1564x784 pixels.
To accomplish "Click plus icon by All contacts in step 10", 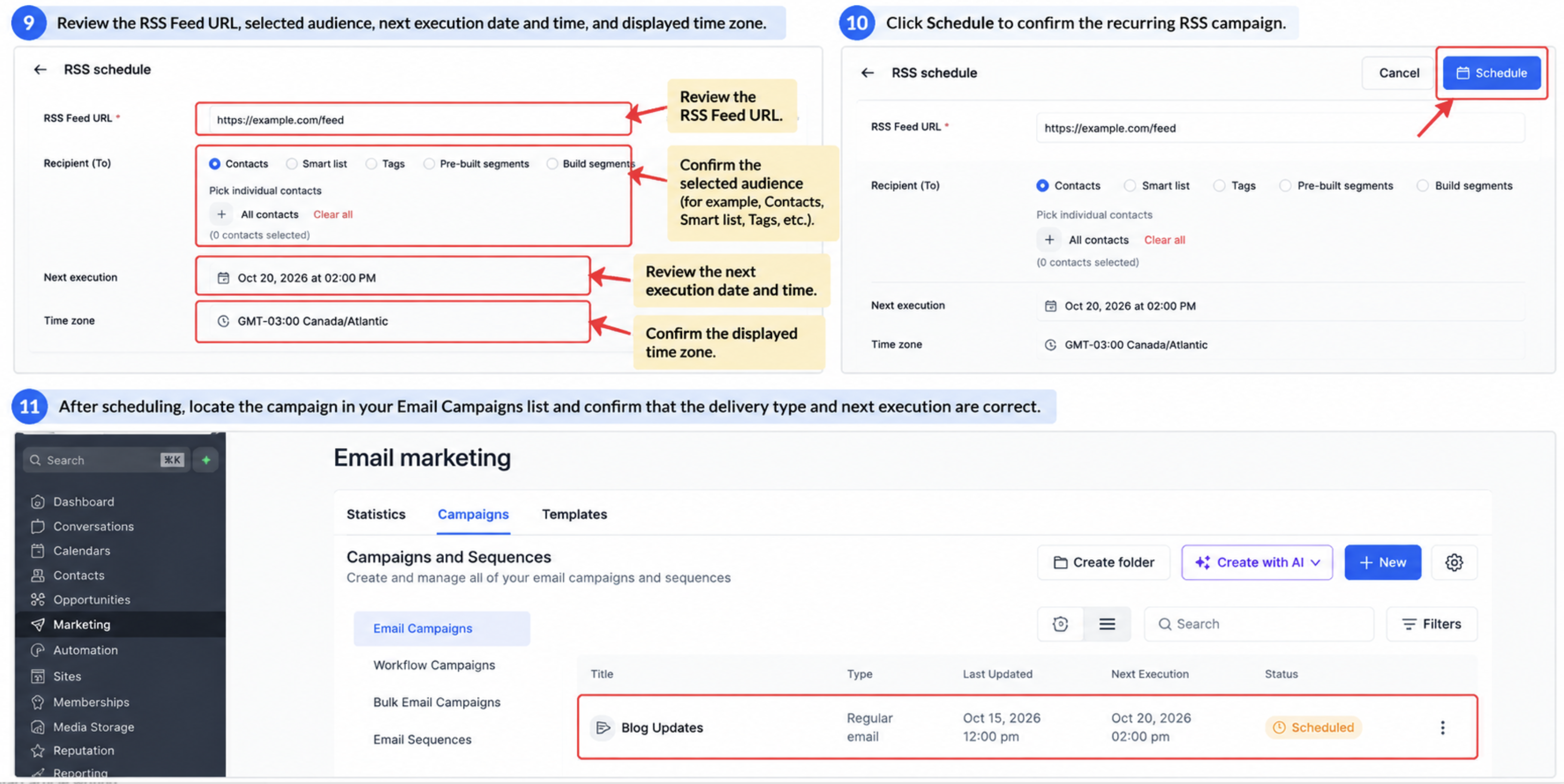I will (1048, 239).
